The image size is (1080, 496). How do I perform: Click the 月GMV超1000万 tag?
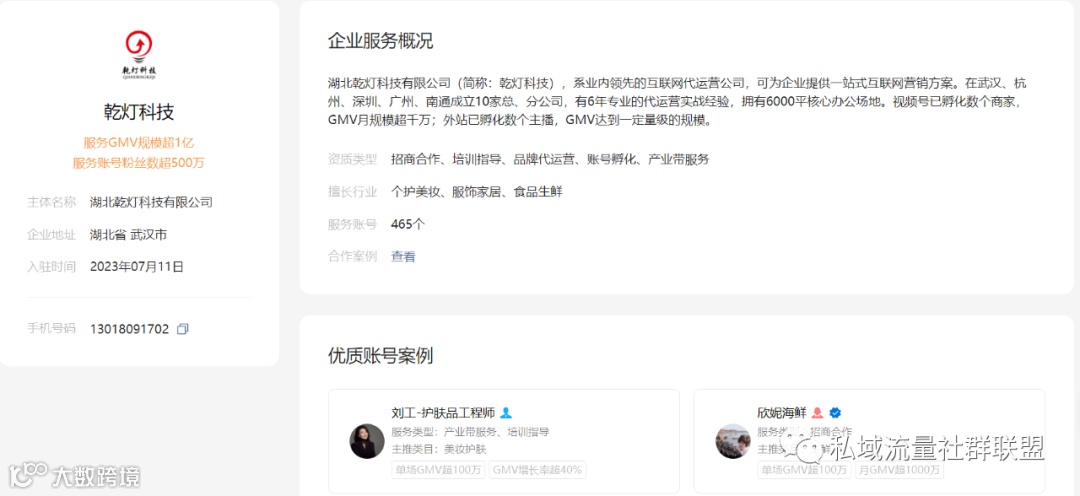(x=900, y=471)
